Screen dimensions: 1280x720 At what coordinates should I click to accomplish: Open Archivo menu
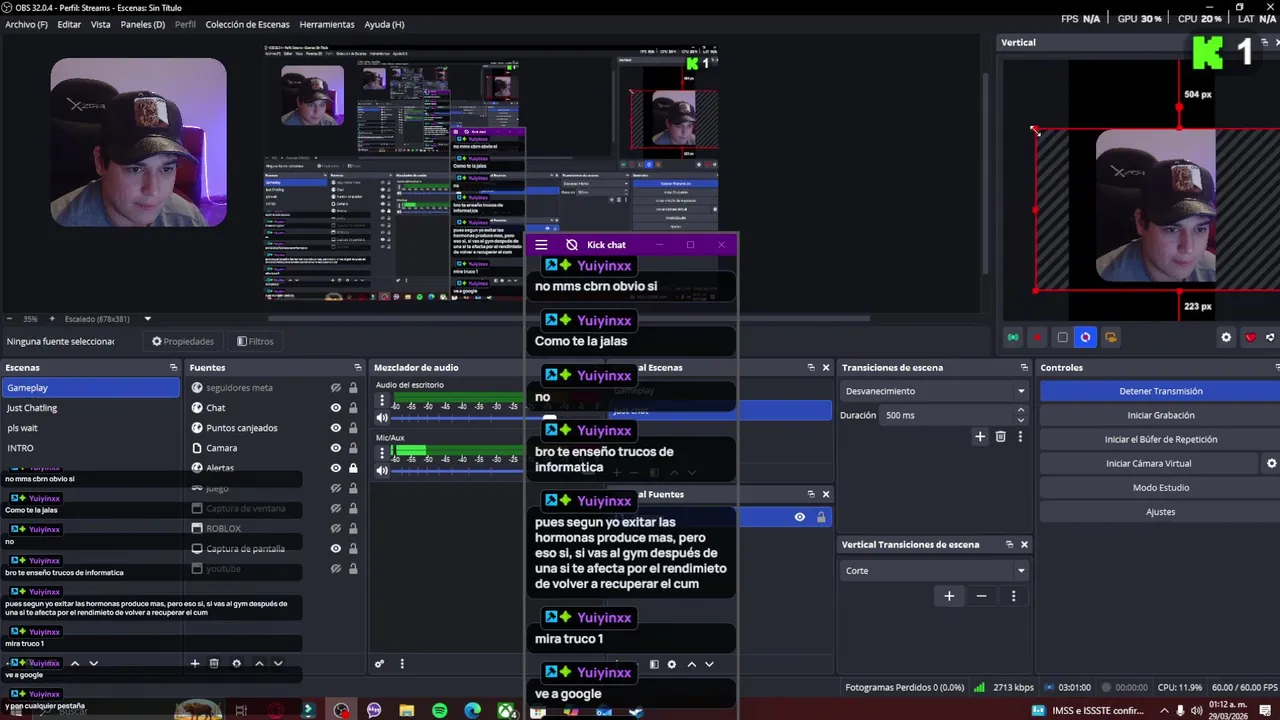[x=26, y=24]
